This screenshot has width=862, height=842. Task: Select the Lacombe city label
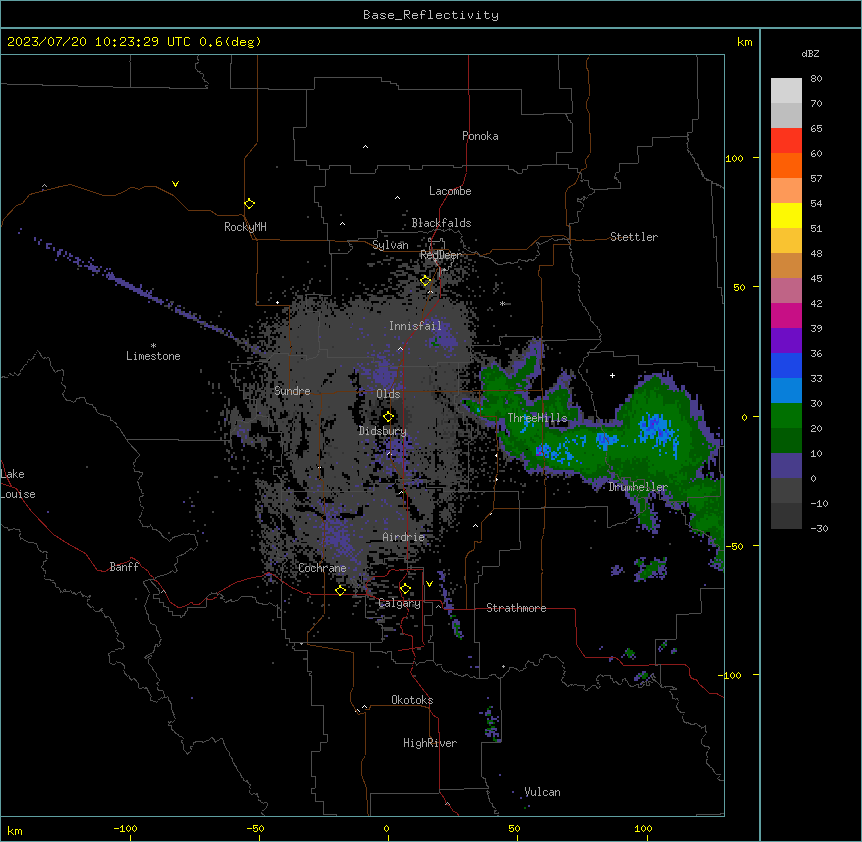[x=450, y=191]
